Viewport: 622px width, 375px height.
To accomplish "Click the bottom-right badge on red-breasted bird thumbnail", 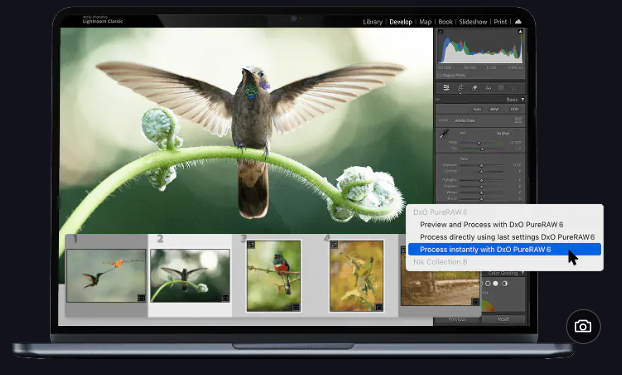I will click(296, 307).
